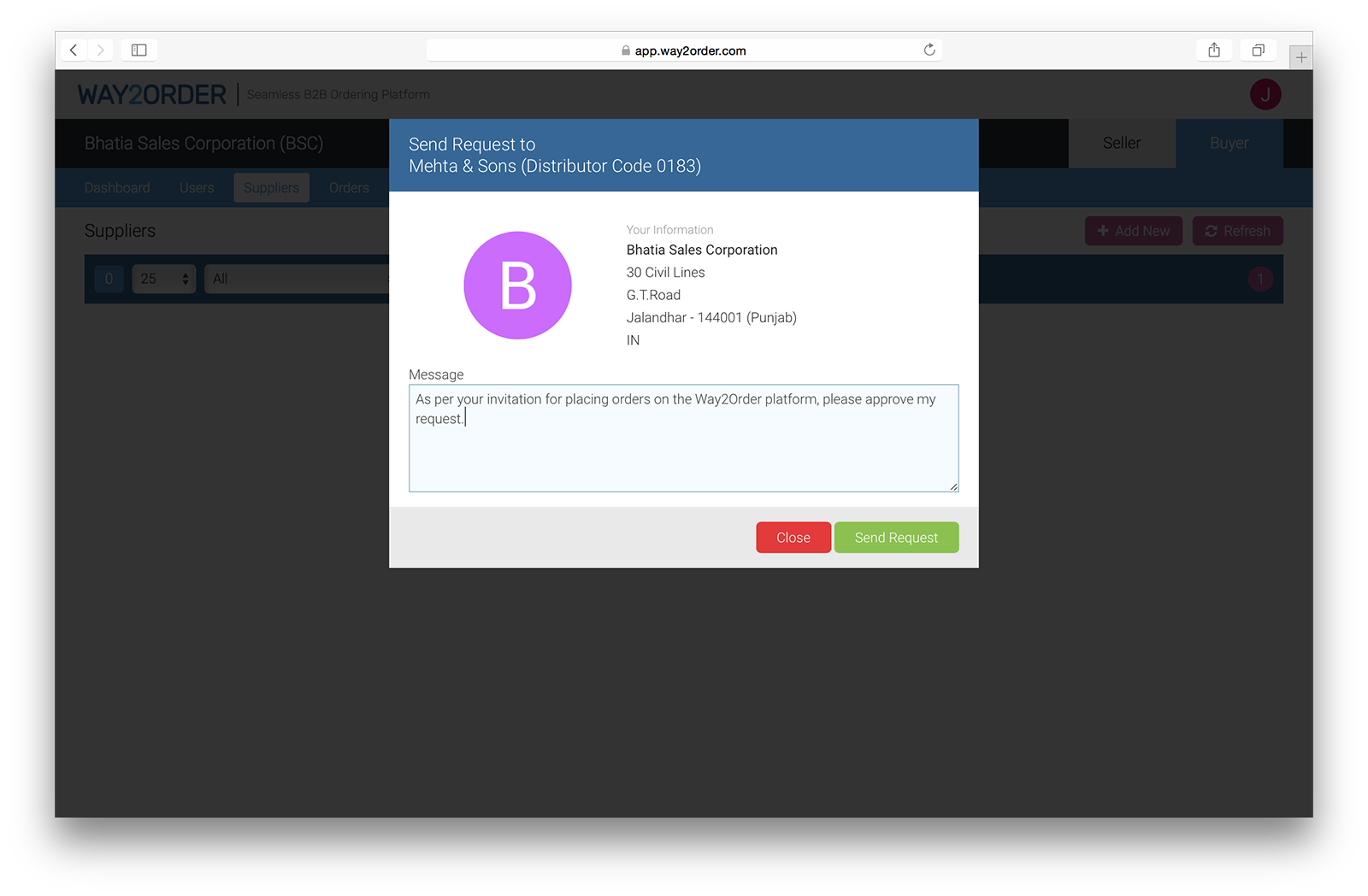Close the Send Request dialog
The image size is (1368, 896).
793,538
